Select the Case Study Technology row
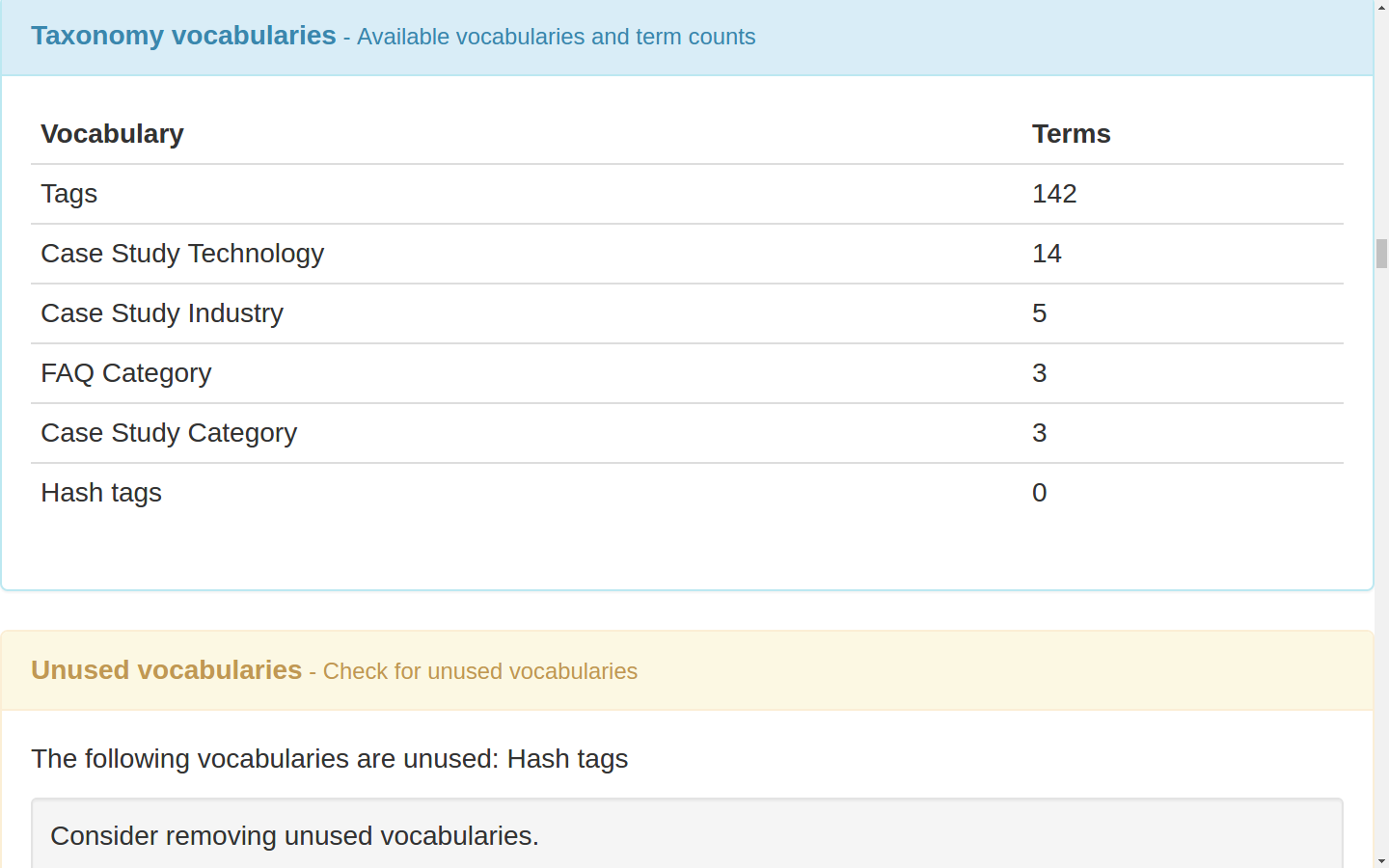The image size is (1389, 868). [687, 254]
